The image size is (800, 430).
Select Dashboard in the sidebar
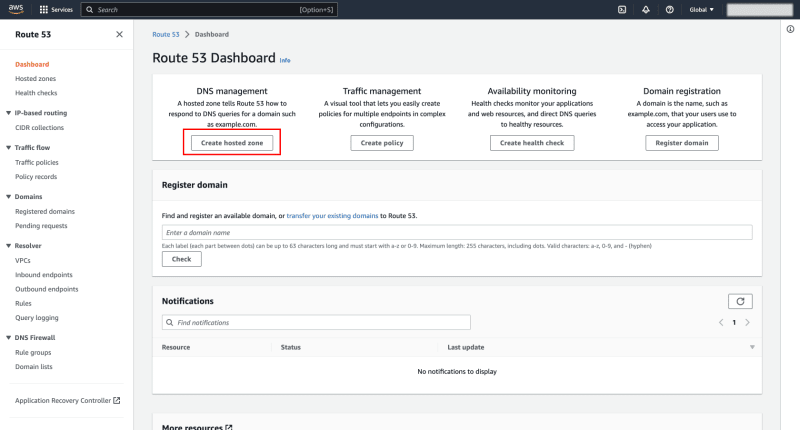32,64
